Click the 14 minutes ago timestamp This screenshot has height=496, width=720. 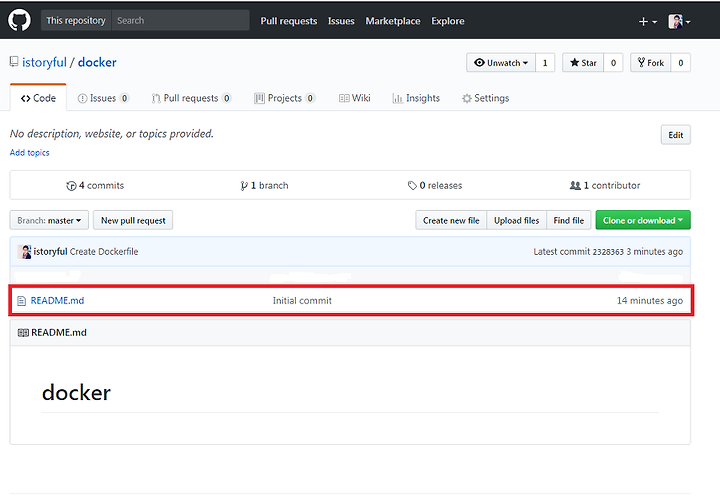[650, 301]
